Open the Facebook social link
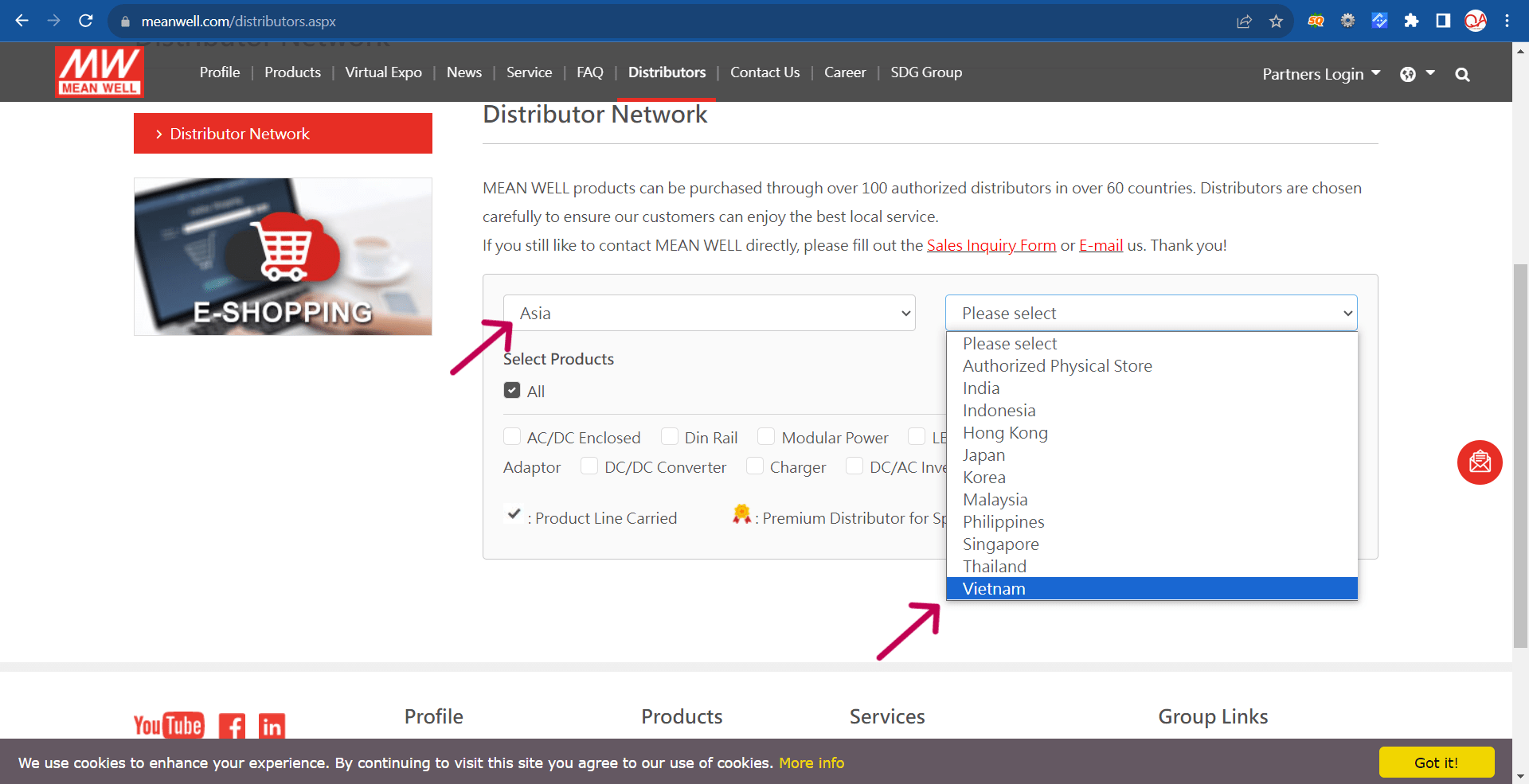 [232, 726]
